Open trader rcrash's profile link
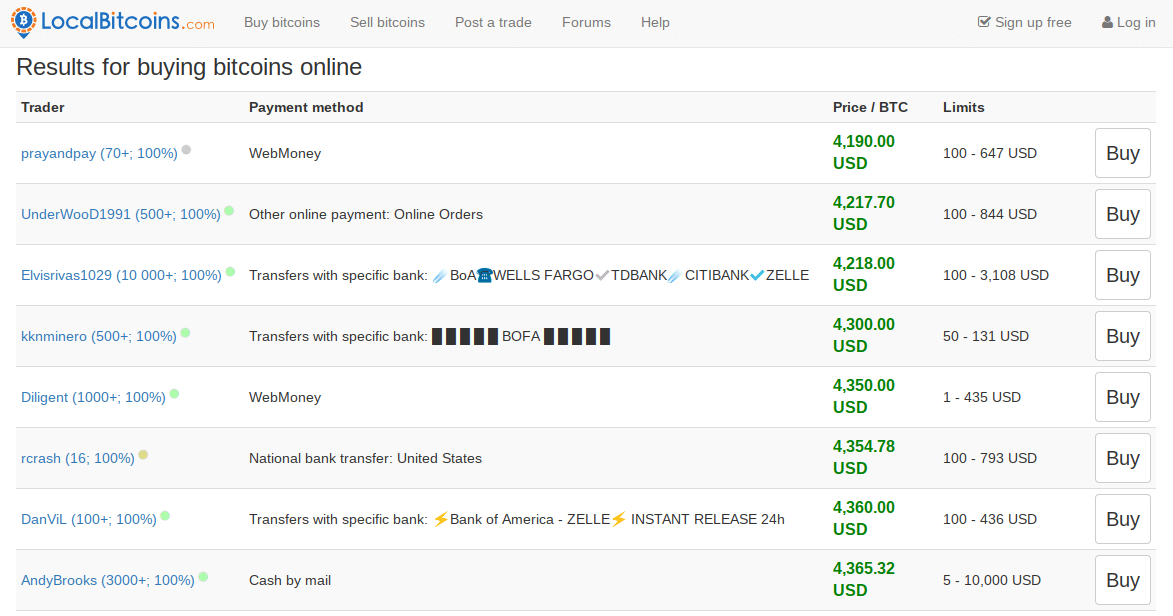The image size is (1173, 616). (78, 459)
